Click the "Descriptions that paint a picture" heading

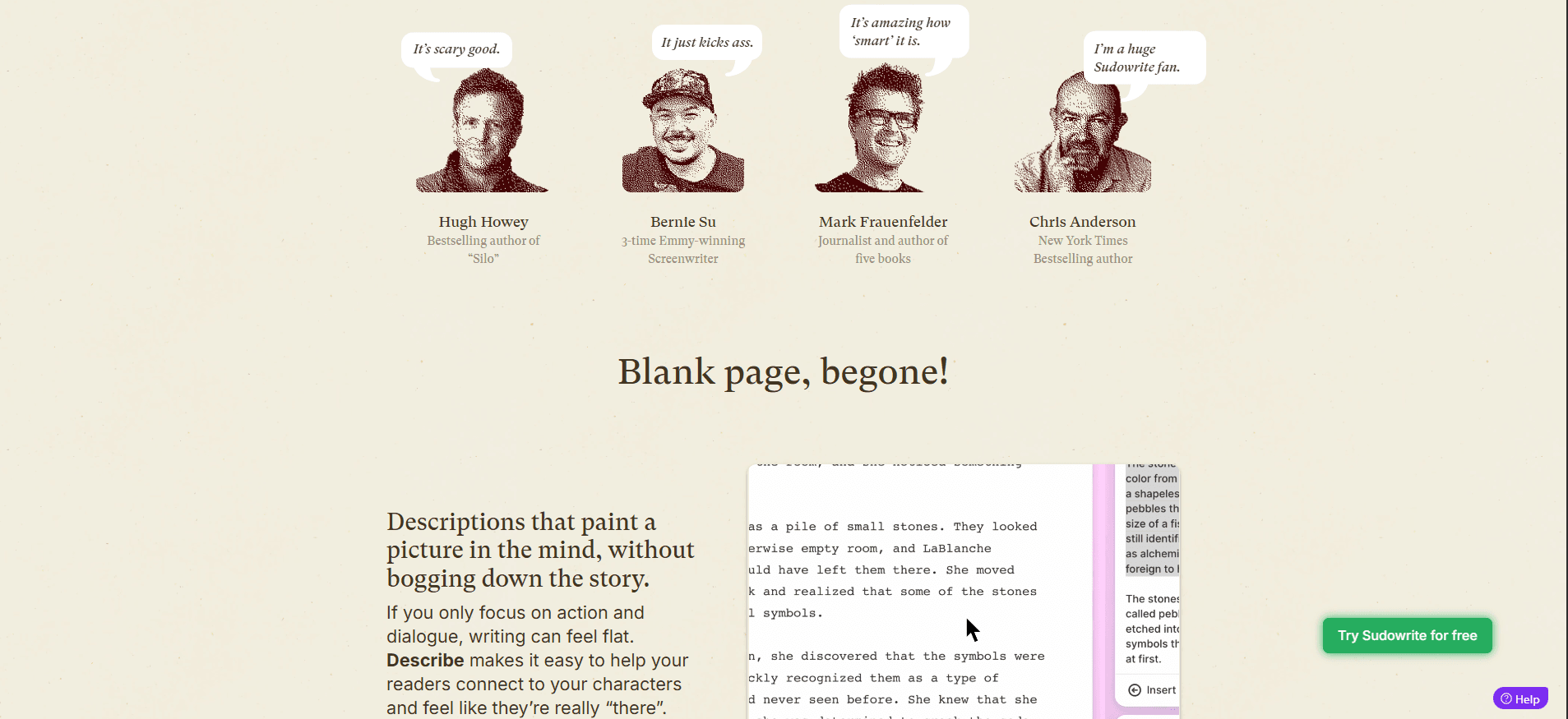(540, 550)
